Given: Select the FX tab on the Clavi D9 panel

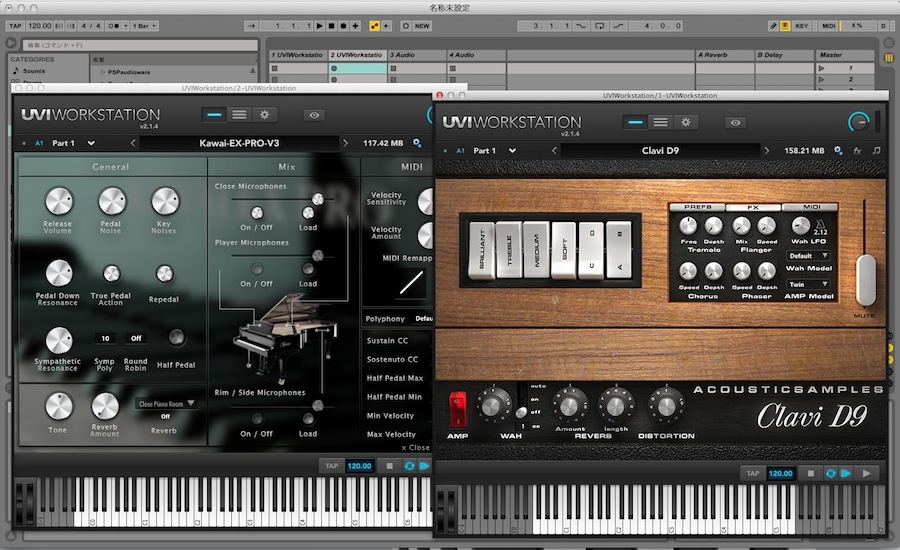Looking at the screenshot, I should pos(753,207).
